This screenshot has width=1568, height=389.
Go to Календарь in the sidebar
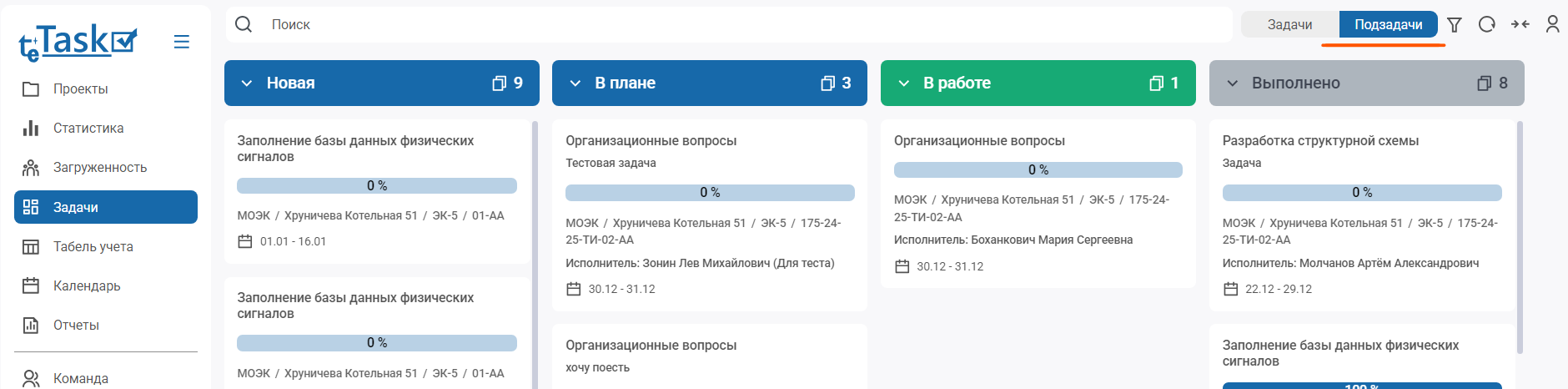coord(87,286)
